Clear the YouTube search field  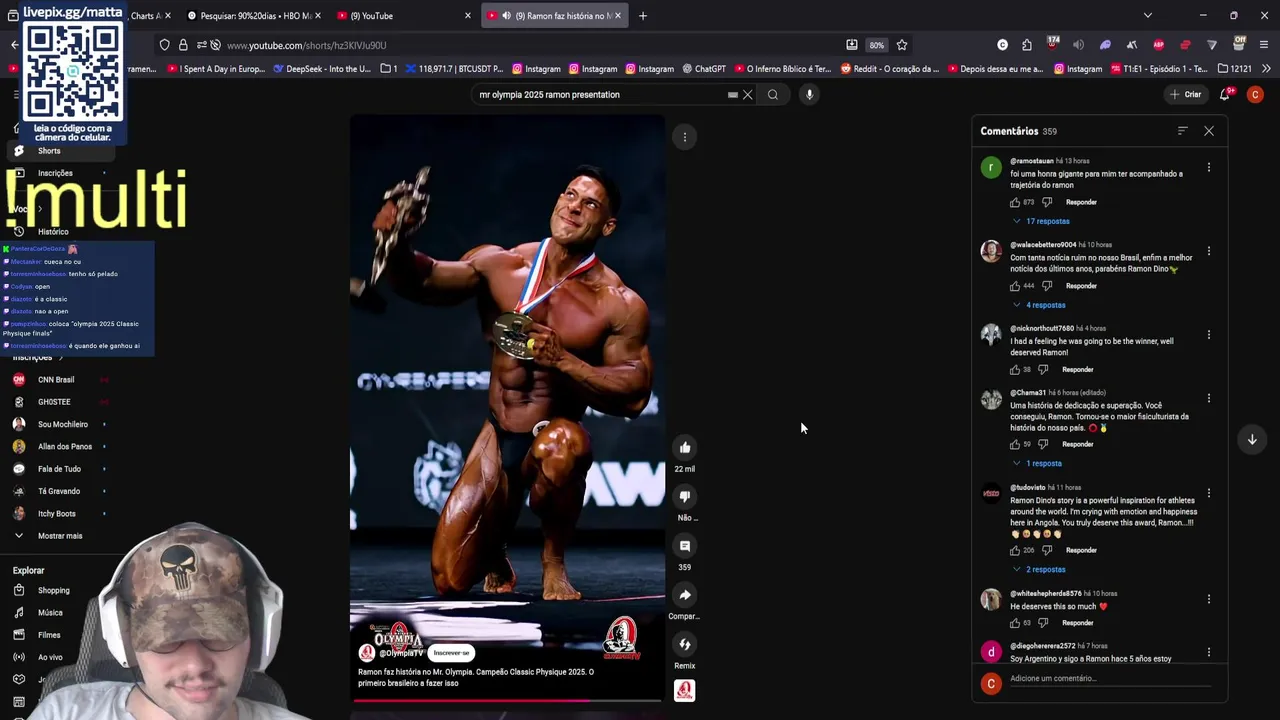click(x=747, y=95)
